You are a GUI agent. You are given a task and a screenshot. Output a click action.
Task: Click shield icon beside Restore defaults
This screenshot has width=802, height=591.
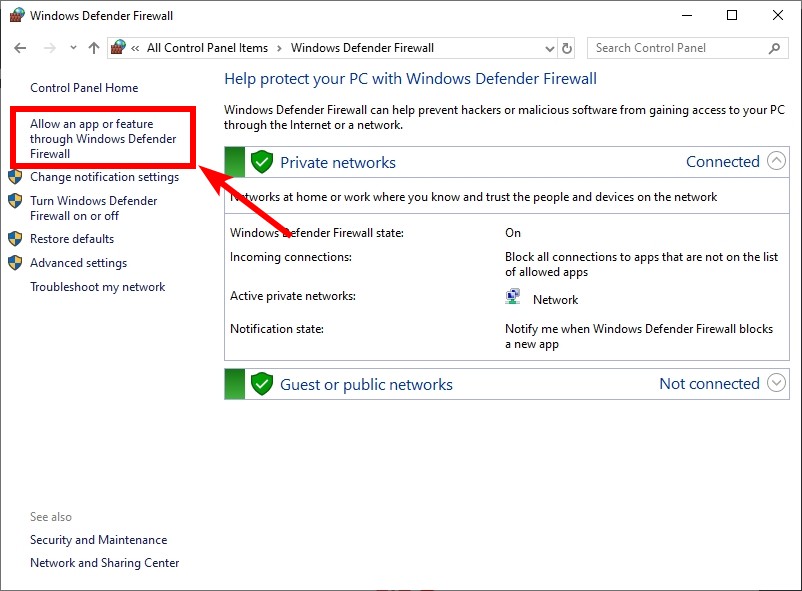pos(15,238)
